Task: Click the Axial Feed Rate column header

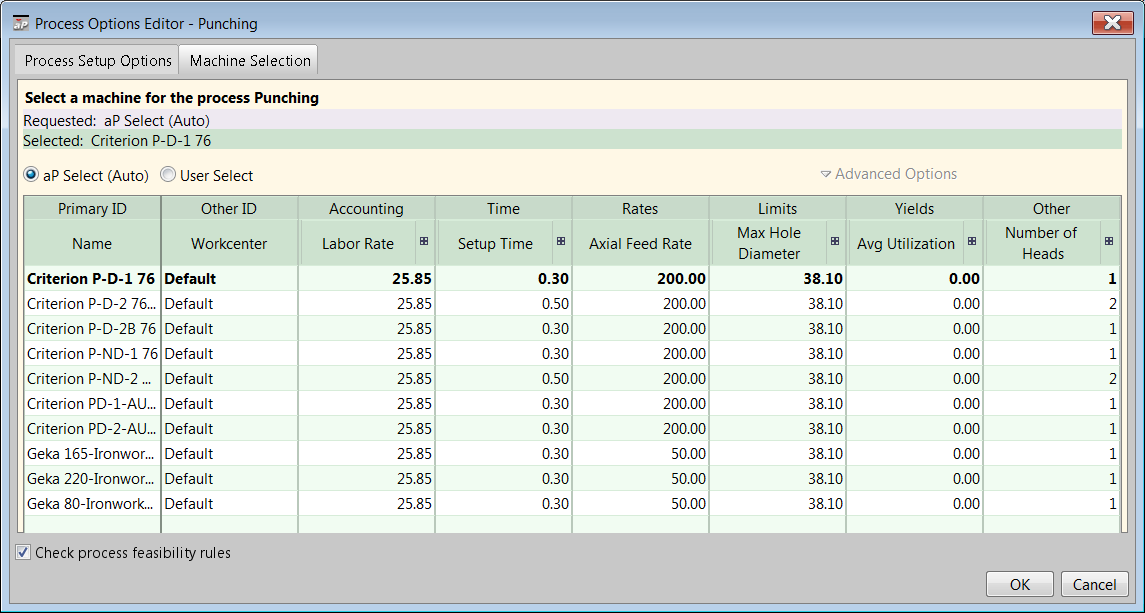Action: tap(640, 243)
